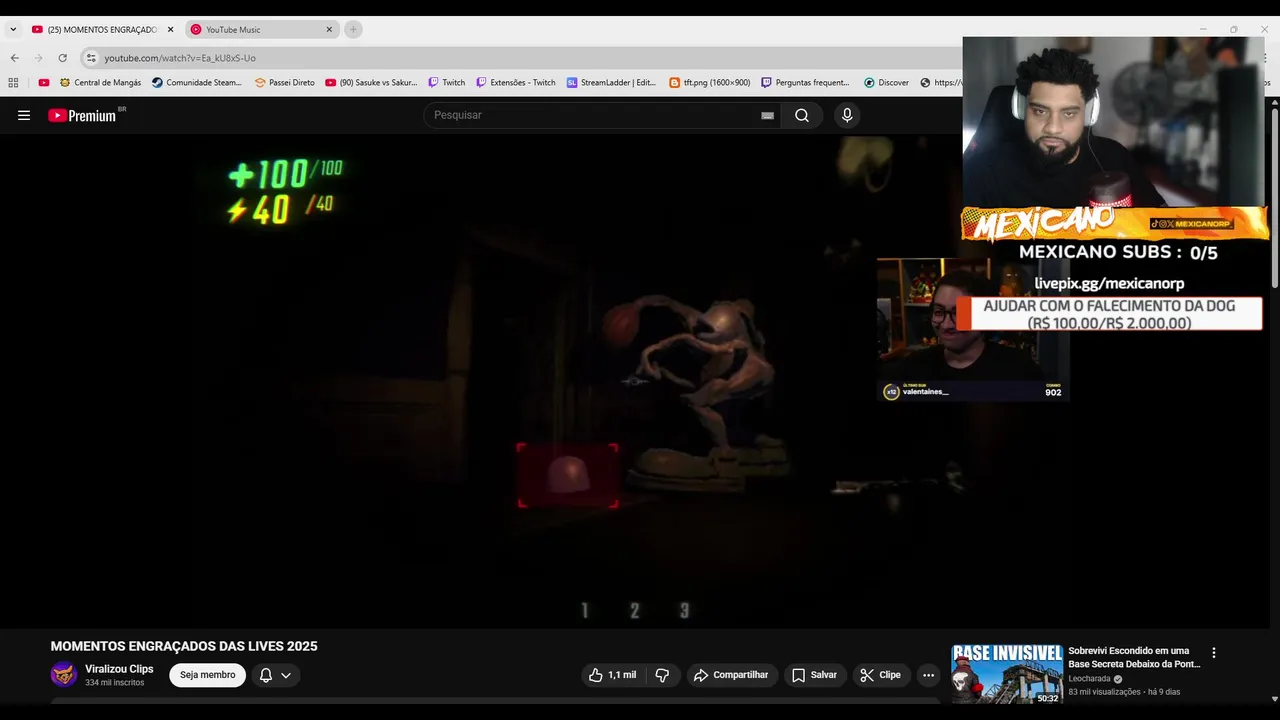
Task: Like the video (1,1 mil)
Action: click(x=612, y=675)
